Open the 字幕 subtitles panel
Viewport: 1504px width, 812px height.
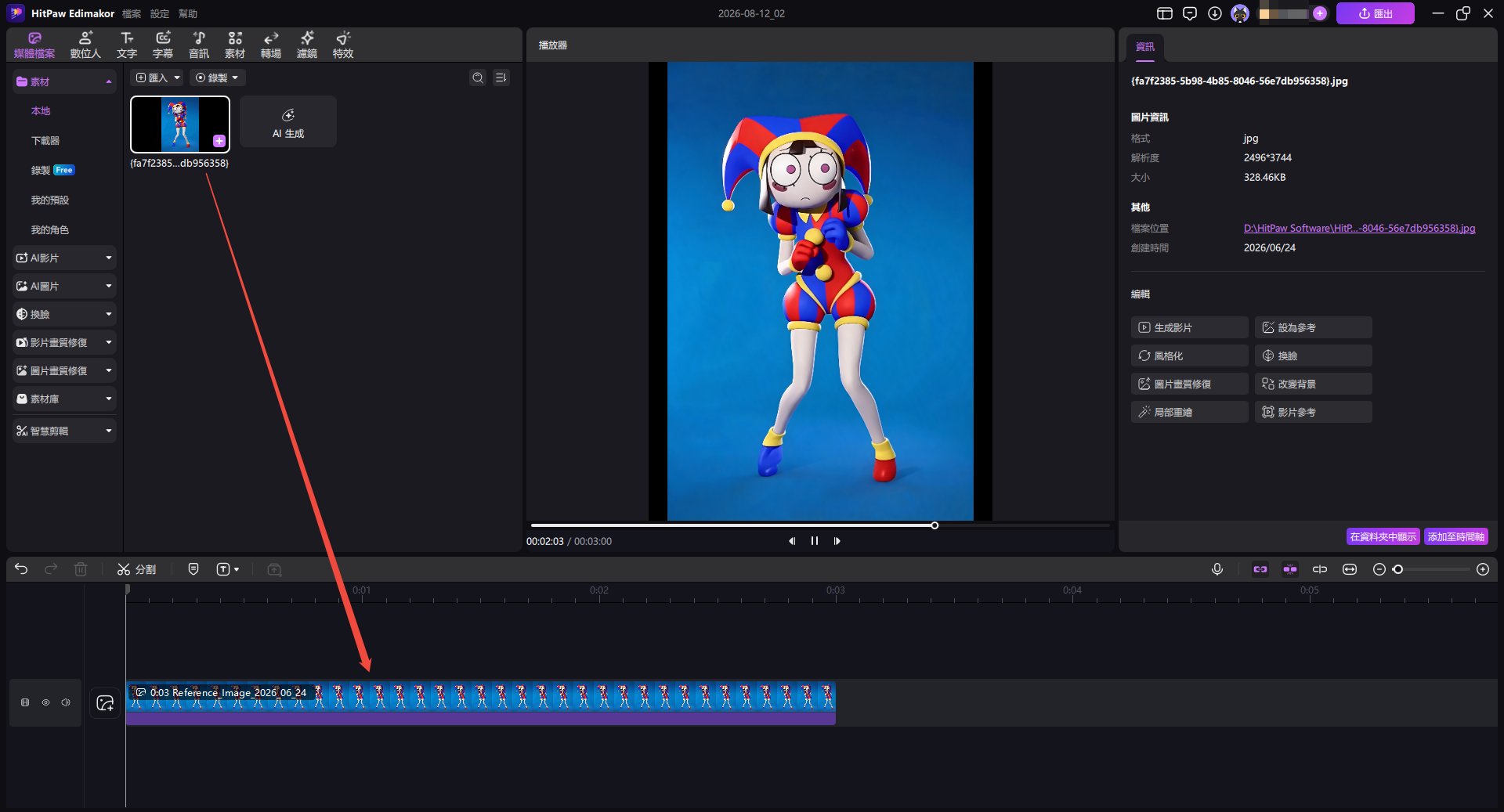(x=163, y=45)
